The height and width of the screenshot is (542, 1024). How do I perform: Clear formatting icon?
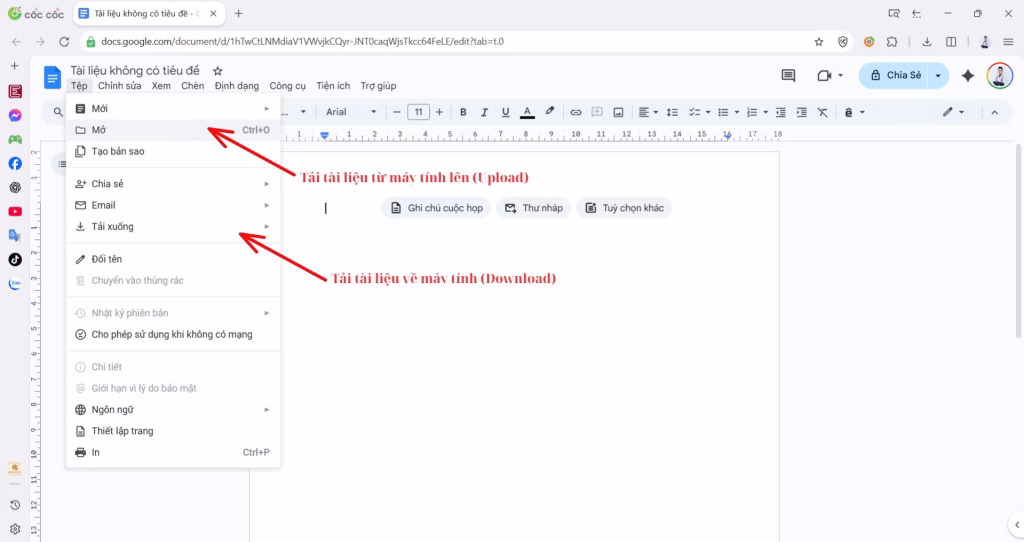point(823,112)
